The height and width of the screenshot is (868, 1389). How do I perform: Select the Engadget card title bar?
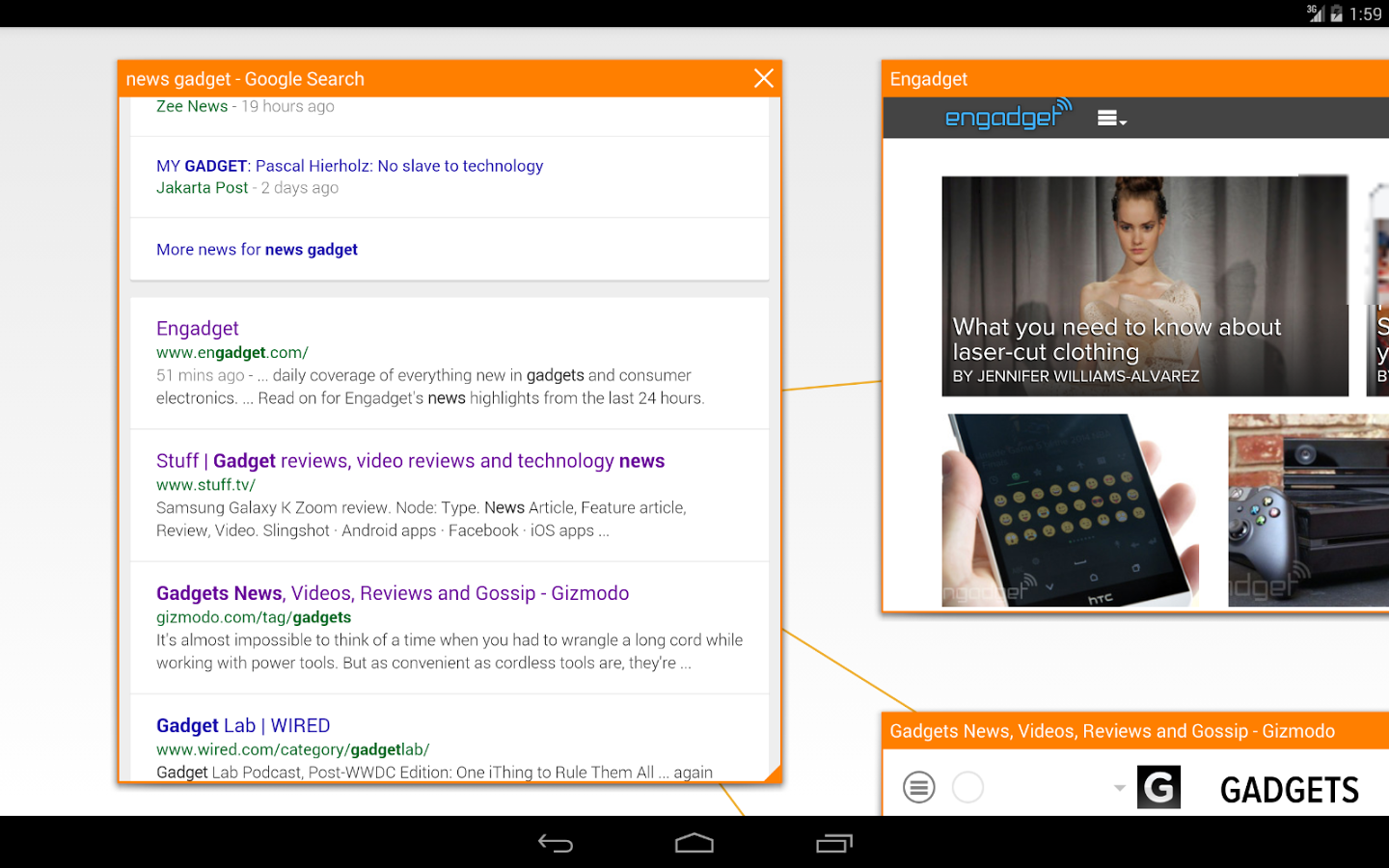1135,79
